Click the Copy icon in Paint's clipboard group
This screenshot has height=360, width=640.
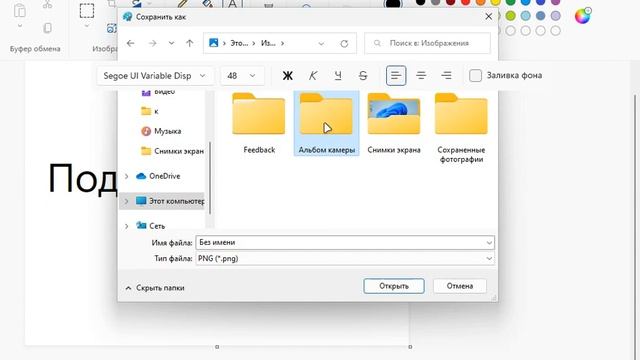pos(47,28)
